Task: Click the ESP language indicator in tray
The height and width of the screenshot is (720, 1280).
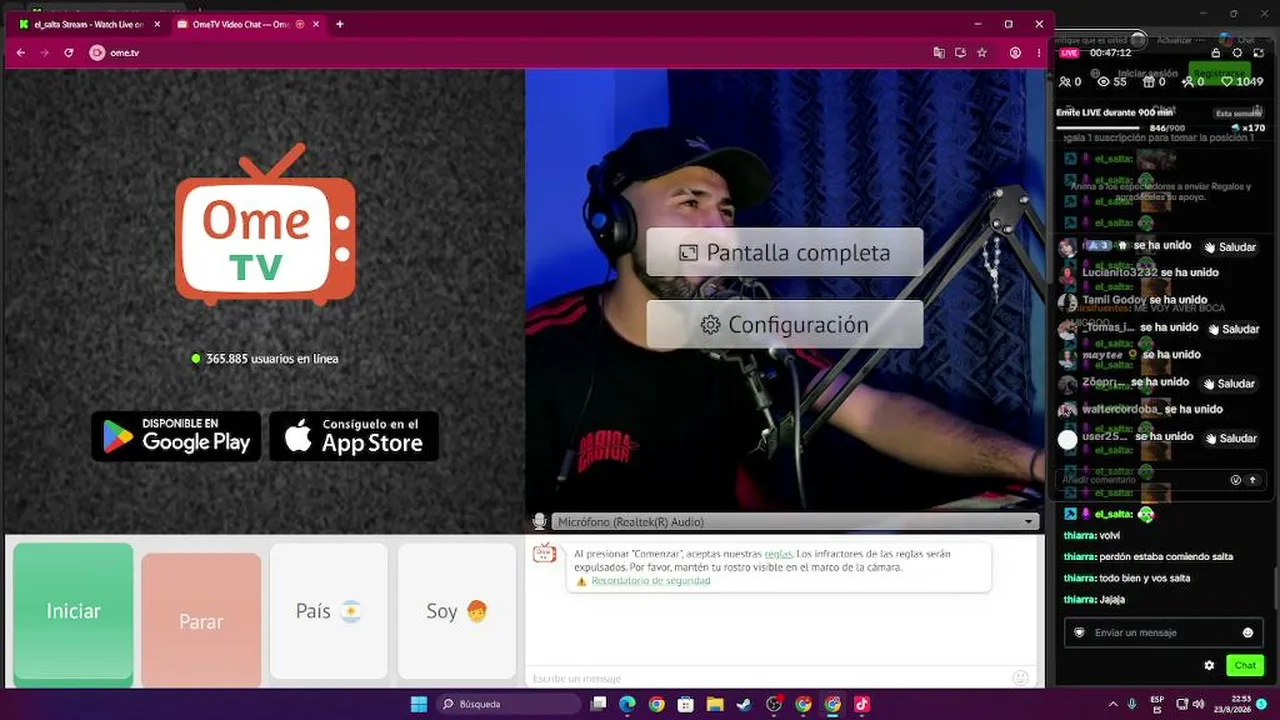Action: point(1157,704)
